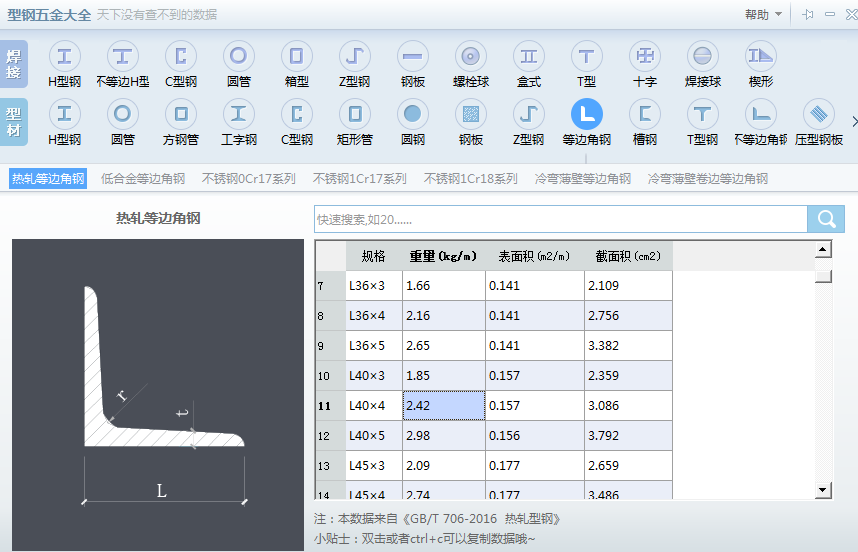Click section area cell 2.109
The image size is (858, 552).
click(628, 286)
